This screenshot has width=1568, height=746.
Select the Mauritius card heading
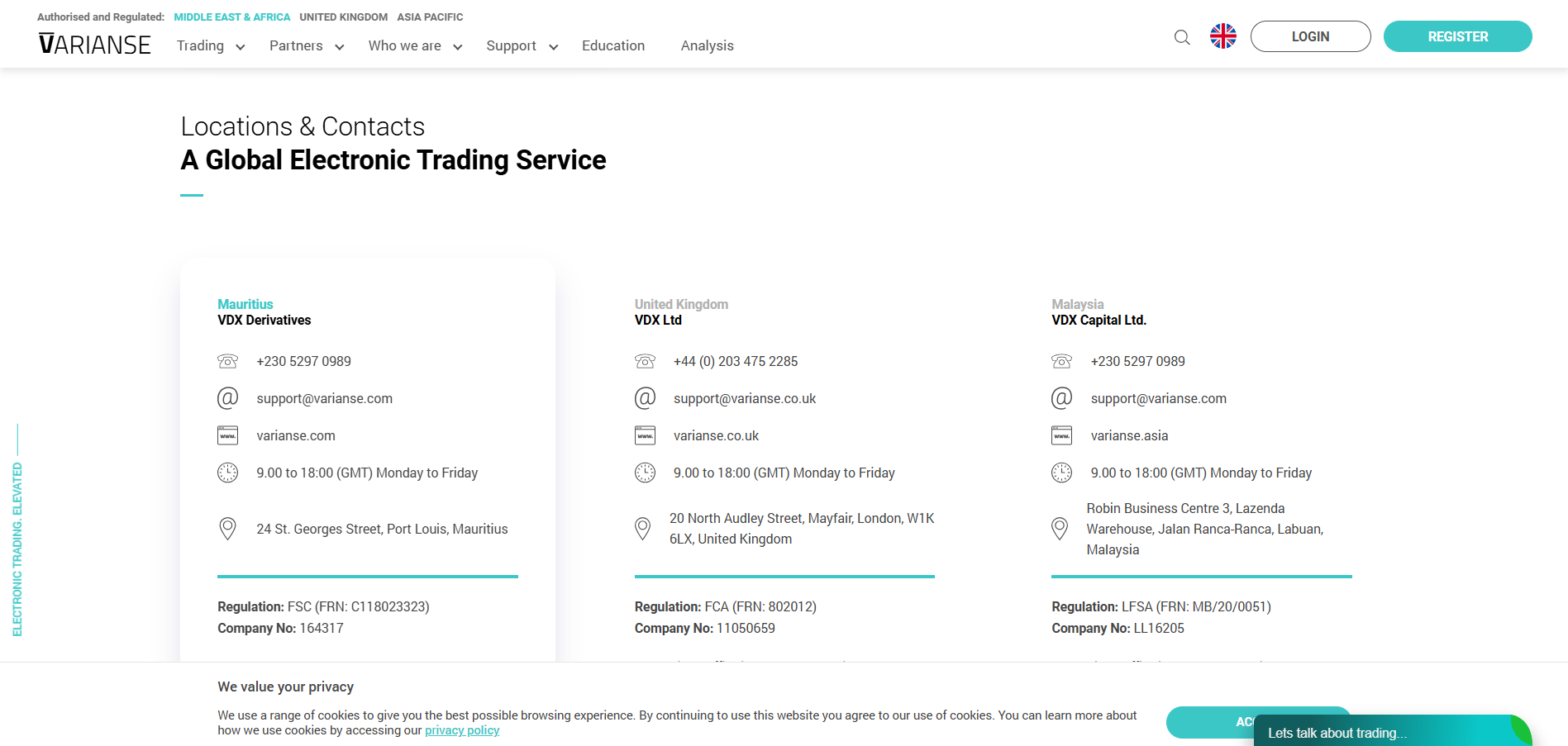245,304
